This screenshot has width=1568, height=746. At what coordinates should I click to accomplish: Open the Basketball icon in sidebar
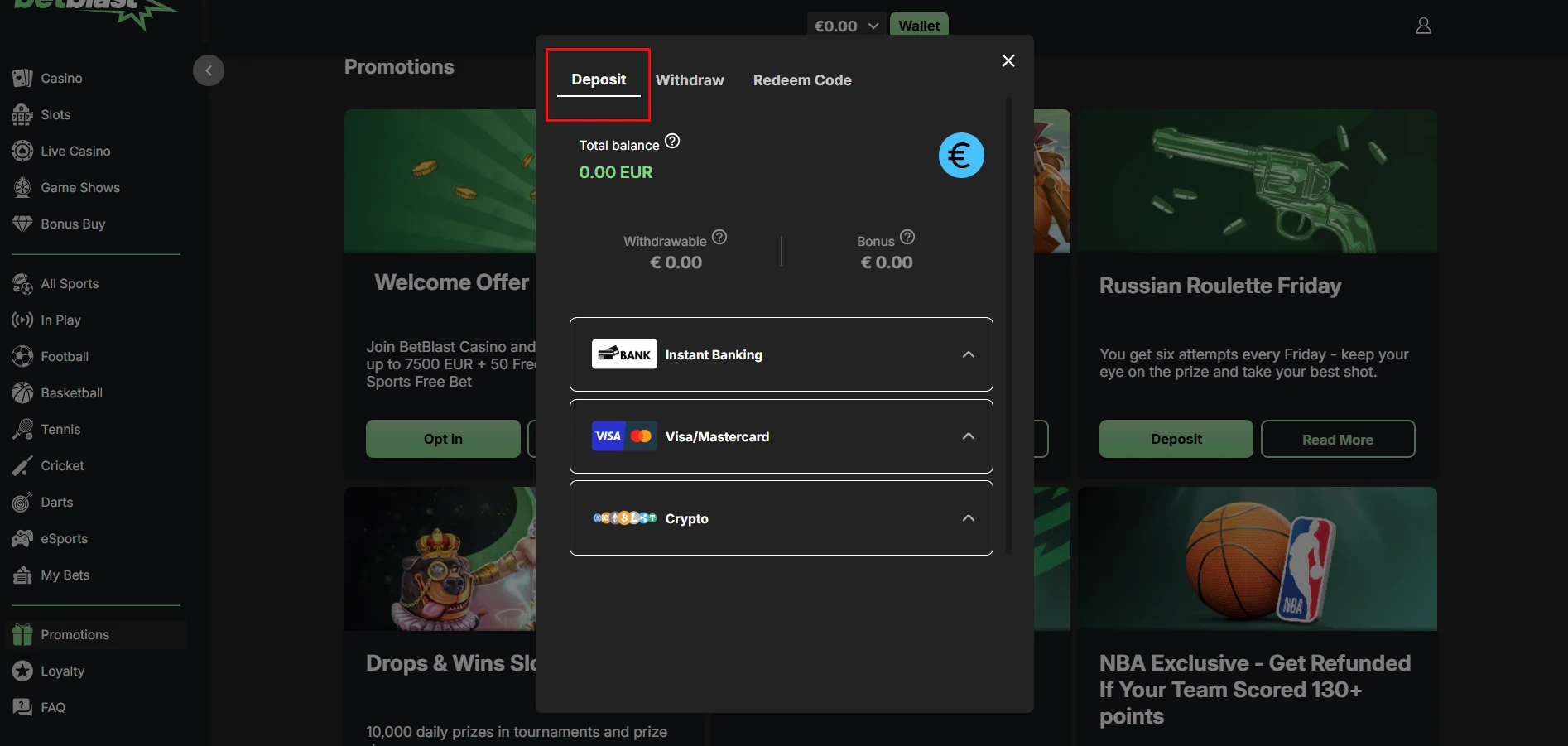(22, 392)
